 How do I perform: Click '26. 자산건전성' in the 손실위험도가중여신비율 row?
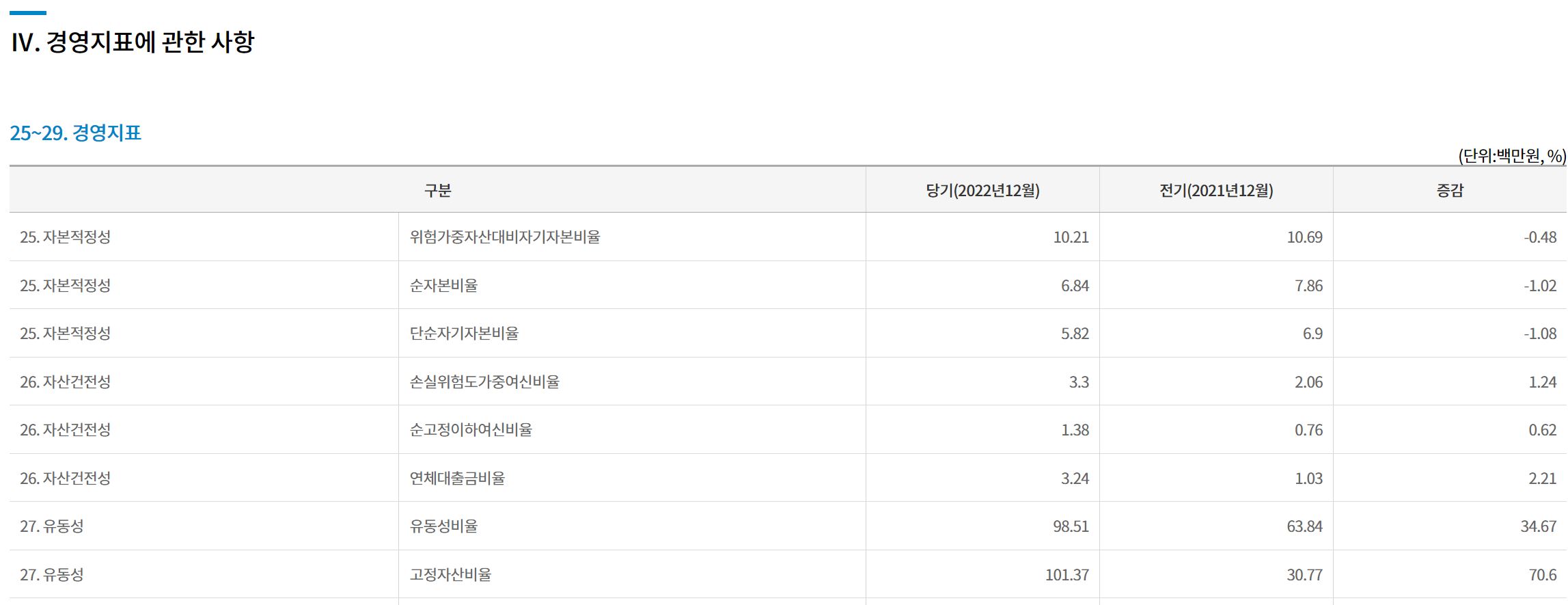(x=66, y=381)
